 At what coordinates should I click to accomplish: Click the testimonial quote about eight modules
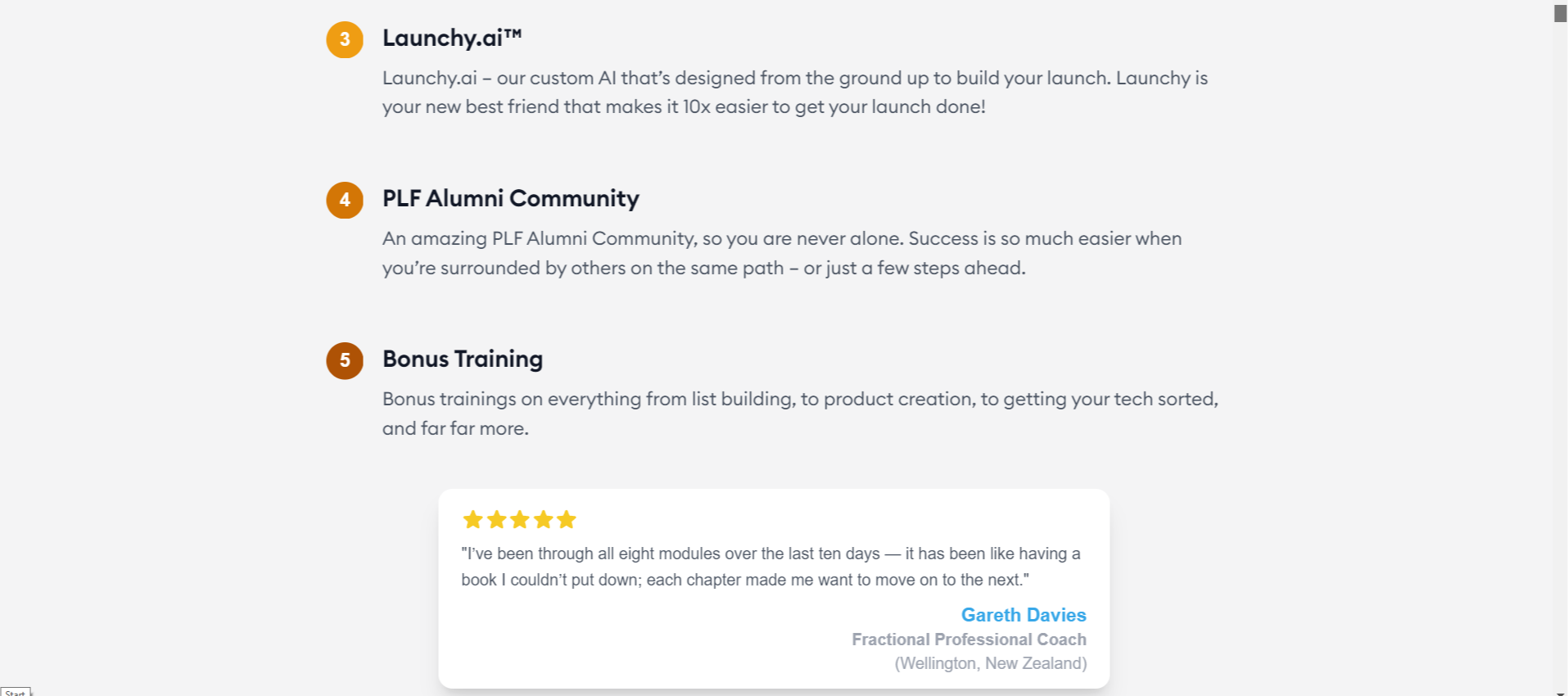click(770, 567)
